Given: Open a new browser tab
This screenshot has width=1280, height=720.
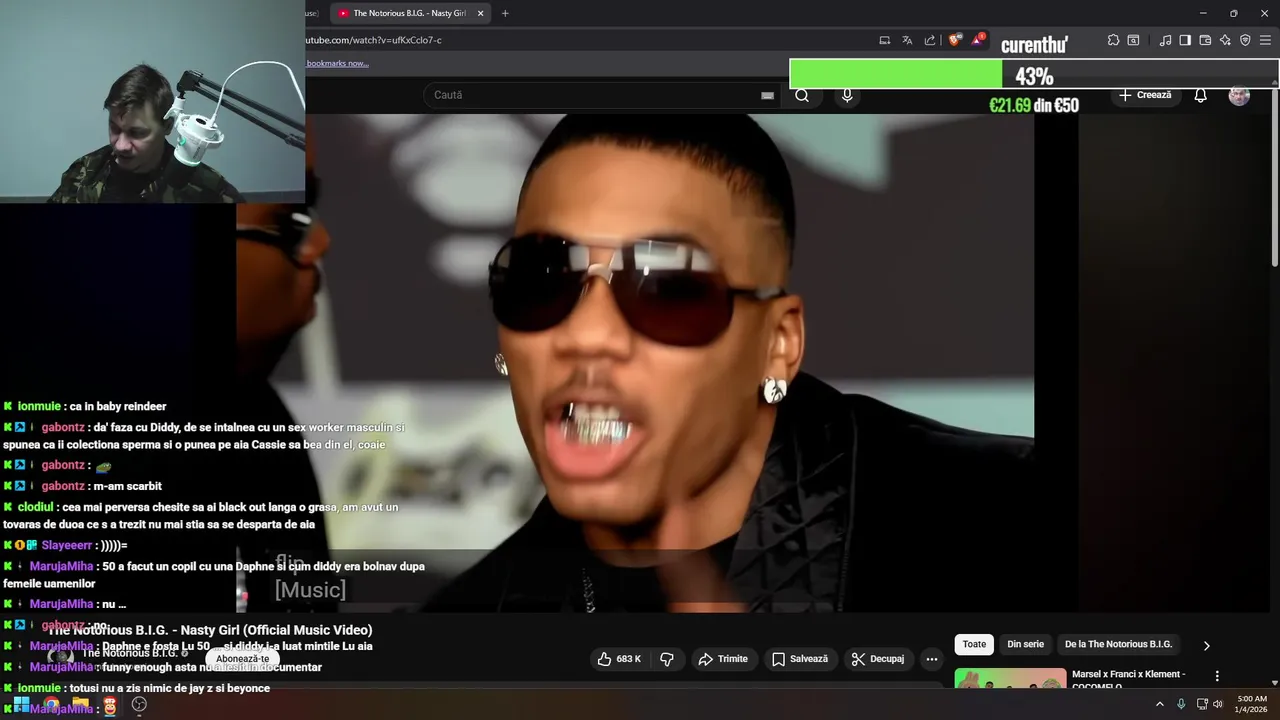Looking at the screenshot, I should click(x=505, y=13).
